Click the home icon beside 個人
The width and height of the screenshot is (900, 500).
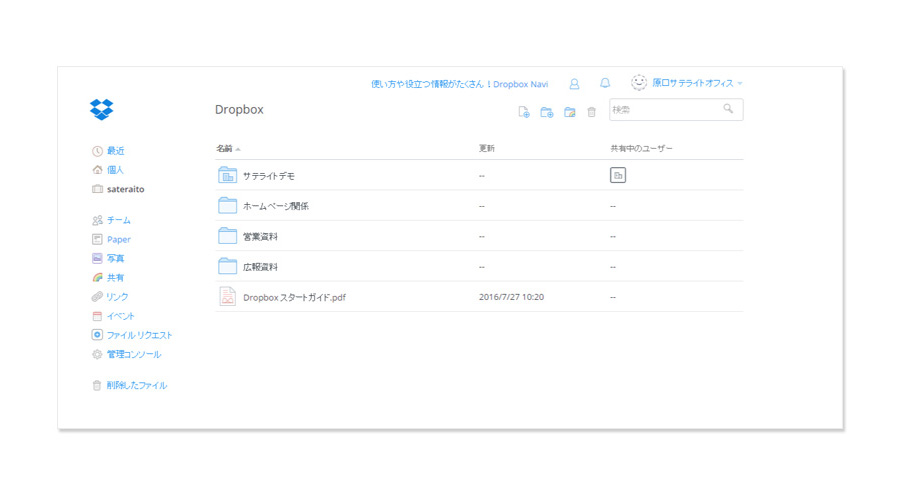(x=97, y=170)
